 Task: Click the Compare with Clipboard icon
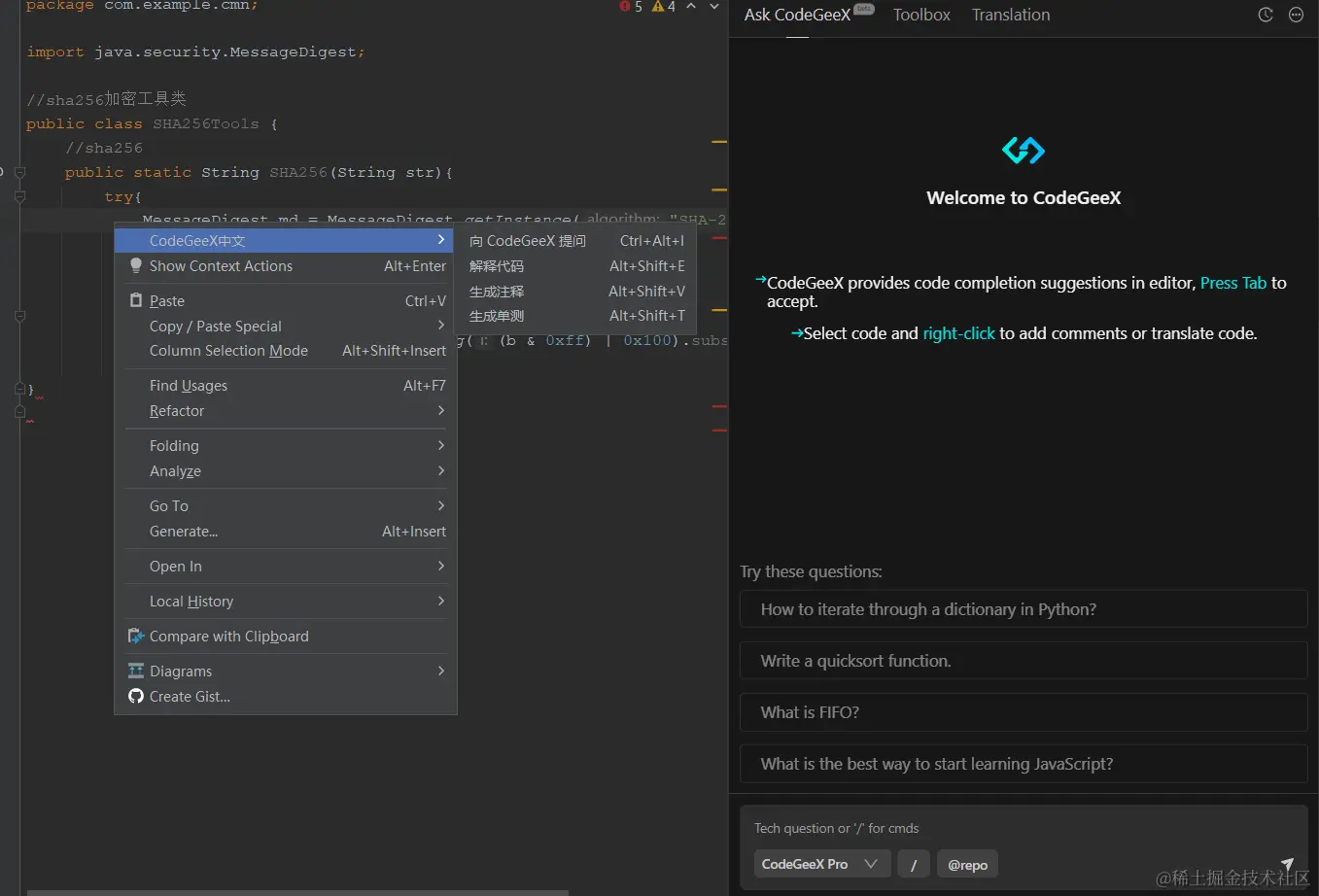(x=136, y=636)
